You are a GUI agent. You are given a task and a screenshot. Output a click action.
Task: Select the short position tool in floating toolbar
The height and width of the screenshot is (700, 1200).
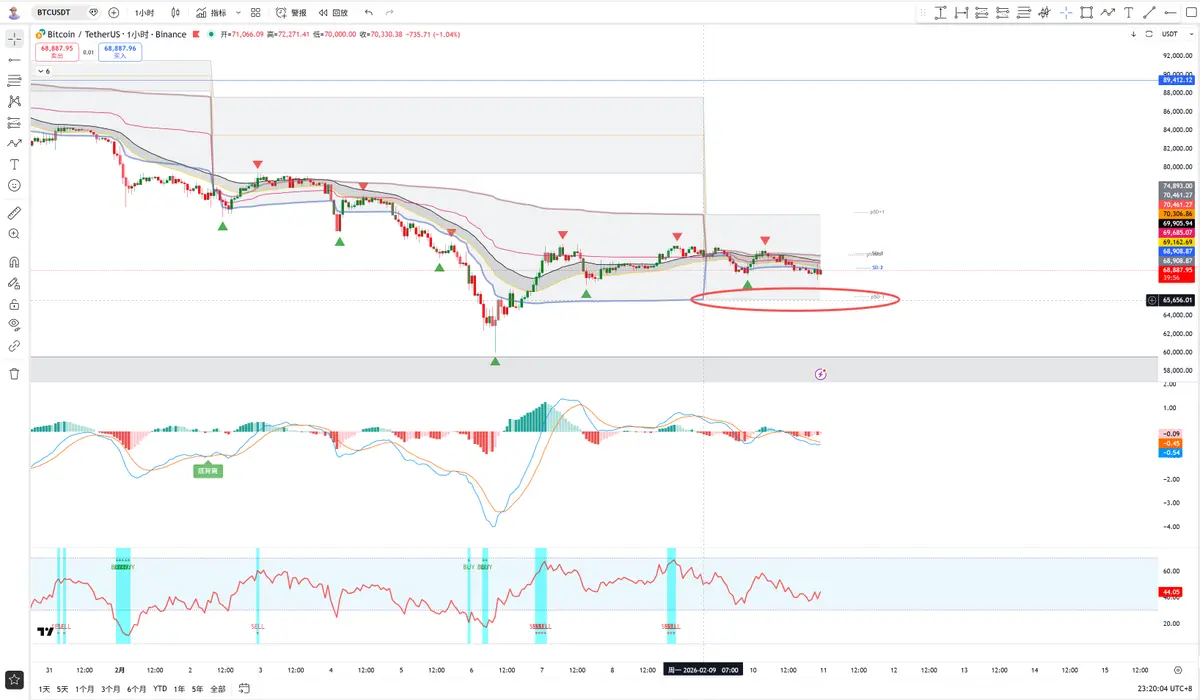tap(1002, 12)
